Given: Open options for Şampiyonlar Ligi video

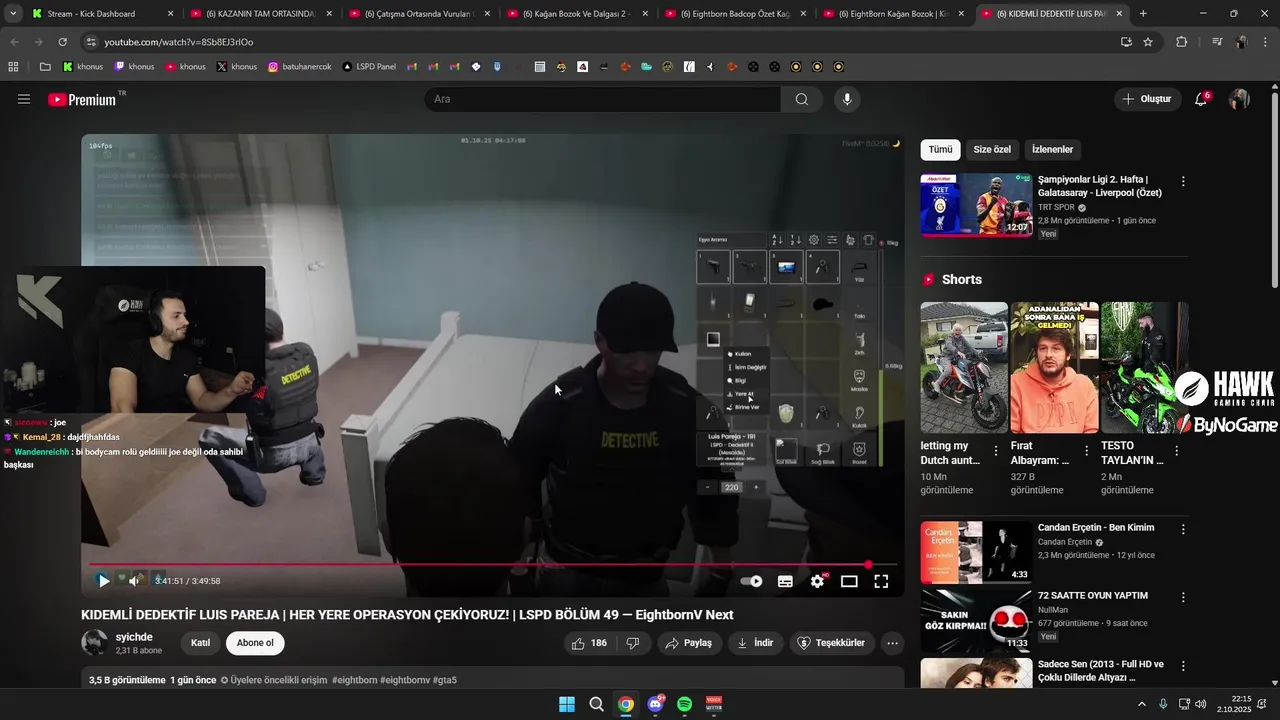Looking at the screenshot, I should (x=1183, y=182).
